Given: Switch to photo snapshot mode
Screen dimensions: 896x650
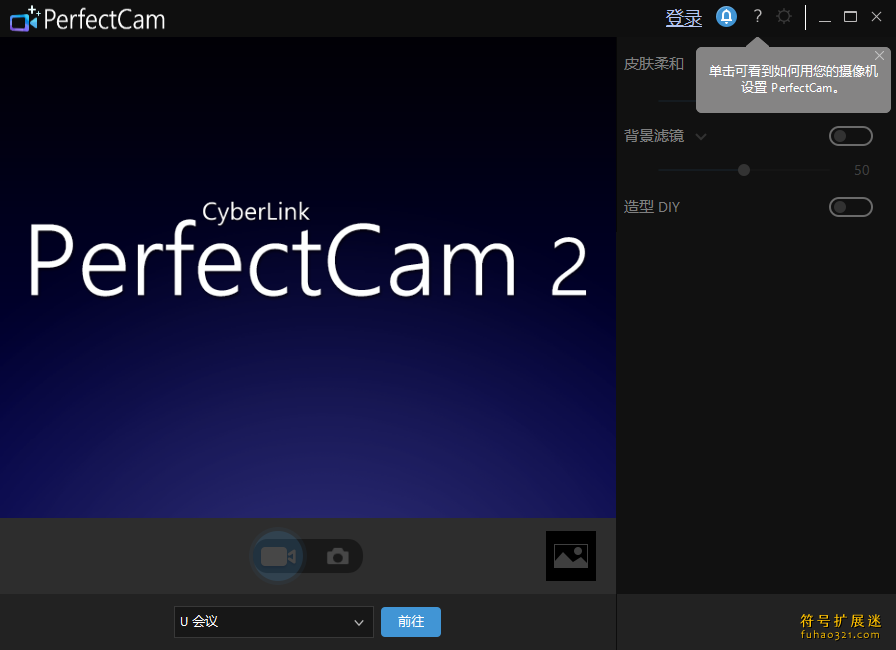Looking at the screenshot, I should [x=338, y=556].
